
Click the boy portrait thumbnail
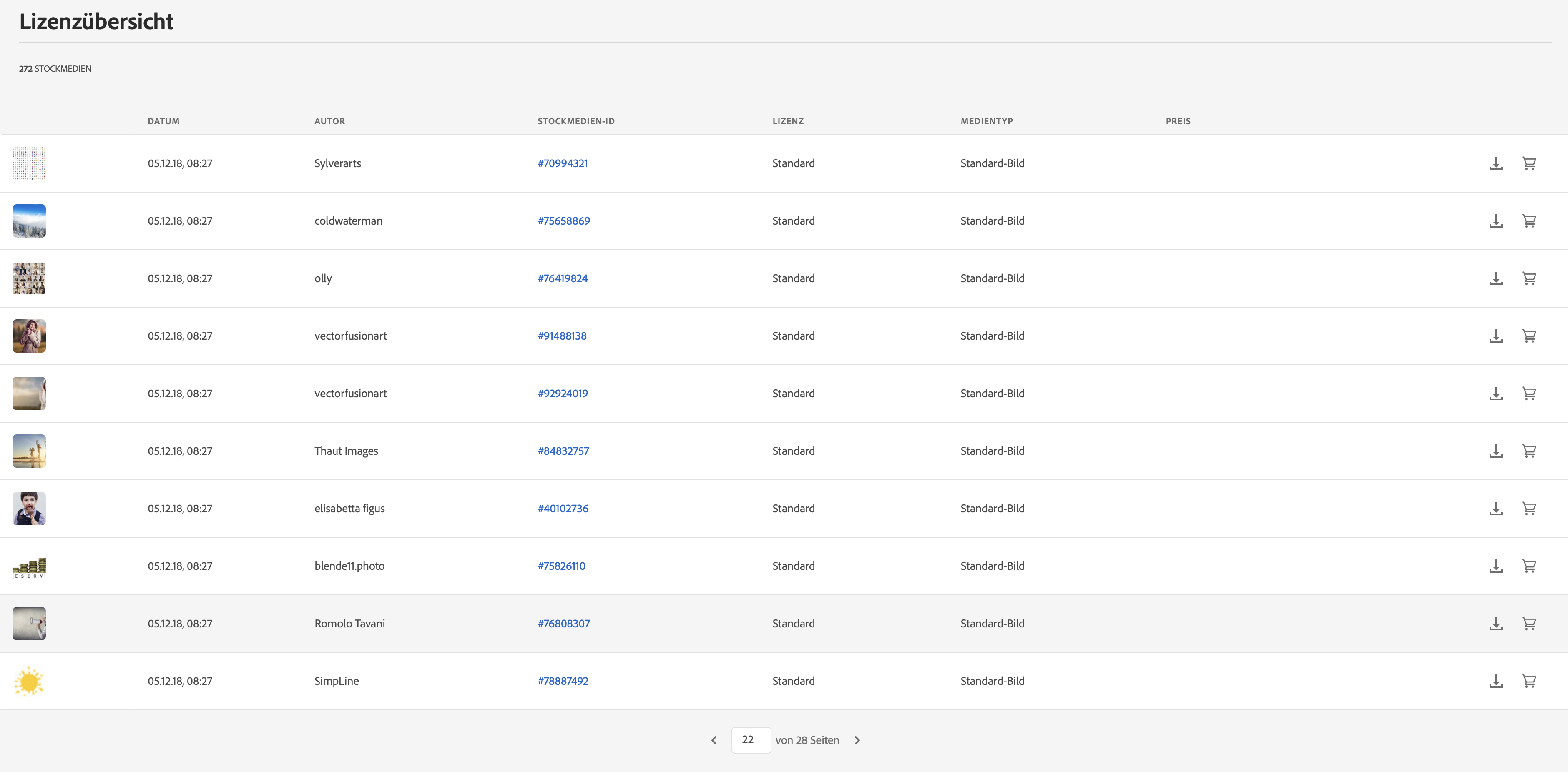click(29, 509)
